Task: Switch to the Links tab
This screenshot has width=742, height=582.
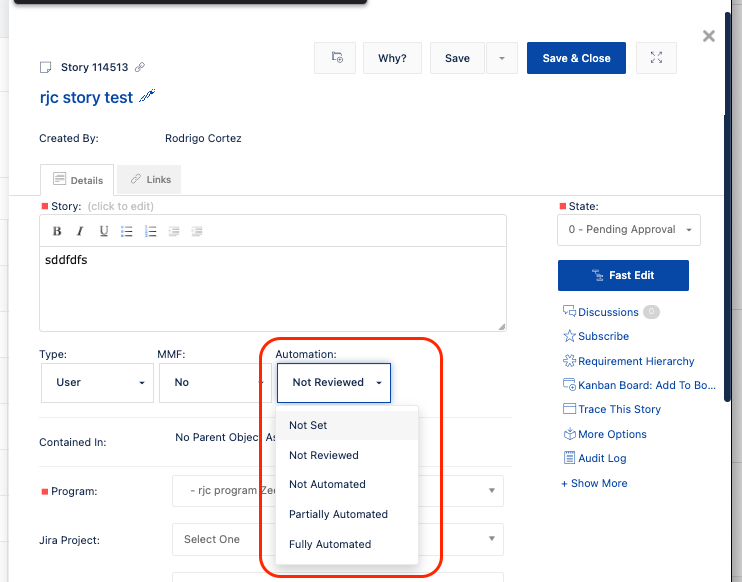Action: [149, 179]
